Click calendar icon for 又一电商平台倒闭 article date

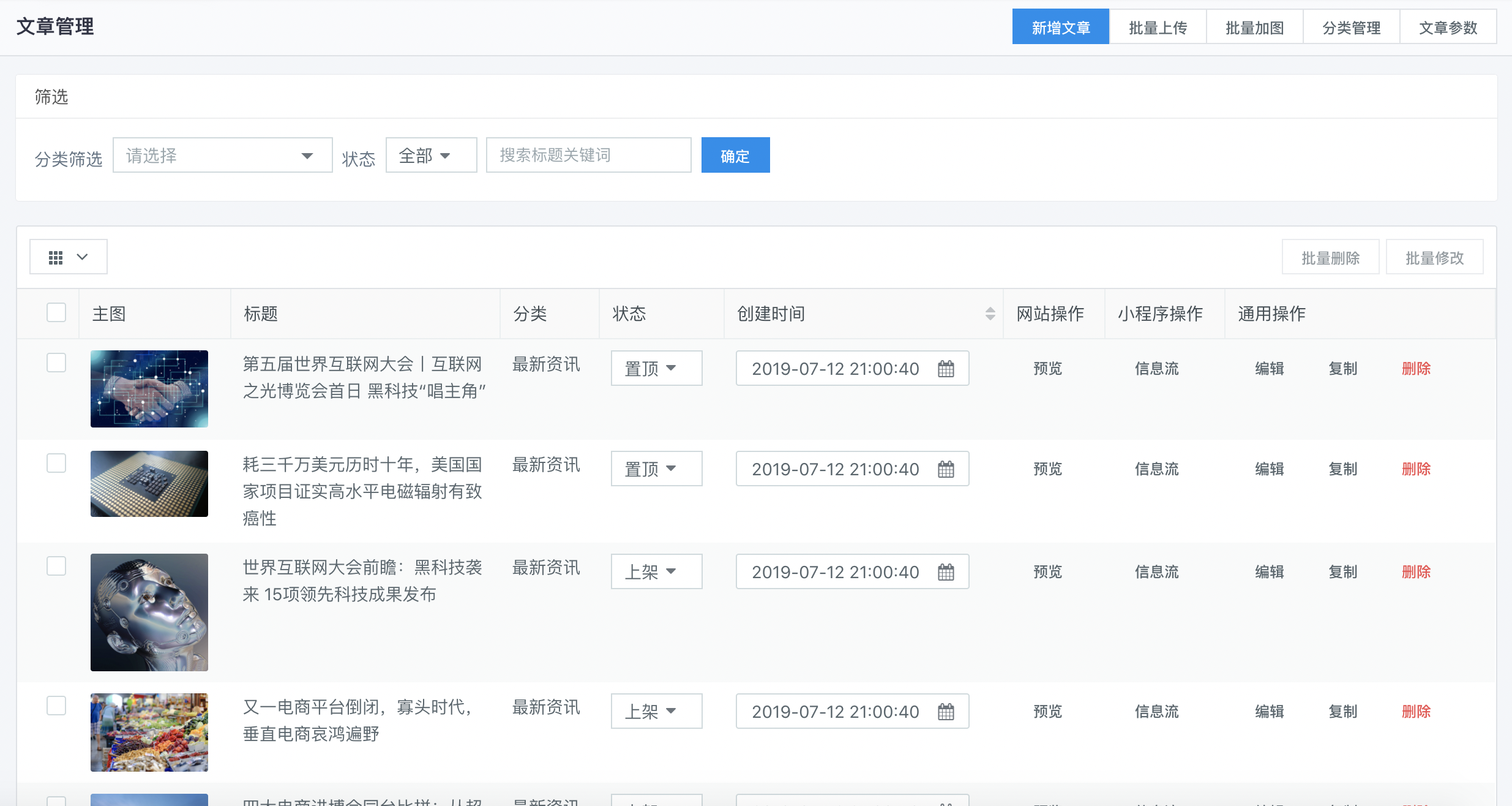946,712
